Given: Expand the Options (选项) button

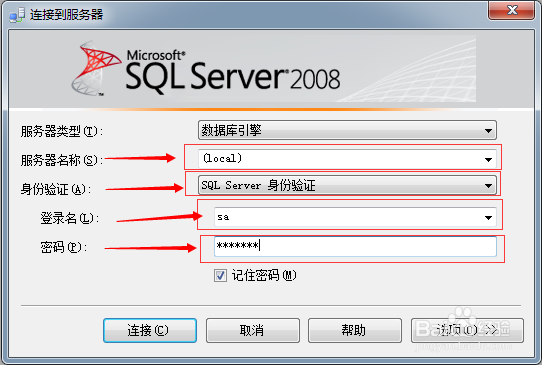Looking at the screenshot, I should [x=467, y=330].
